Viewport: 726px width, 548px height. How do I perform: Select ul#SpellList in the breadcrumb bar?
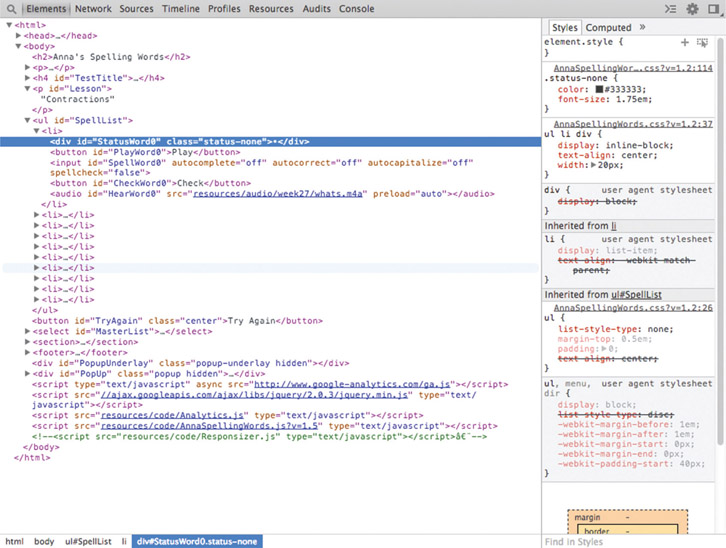[x=88, y=541]
